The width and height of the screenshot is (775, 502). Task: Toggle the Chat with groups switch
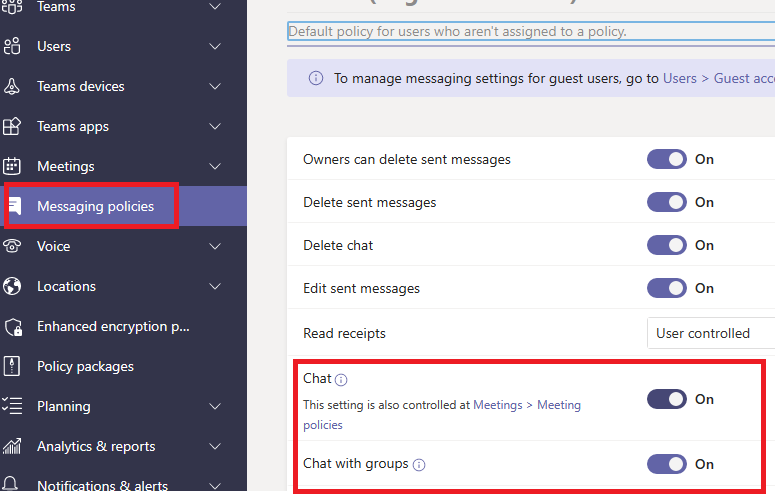coord(667,464)
